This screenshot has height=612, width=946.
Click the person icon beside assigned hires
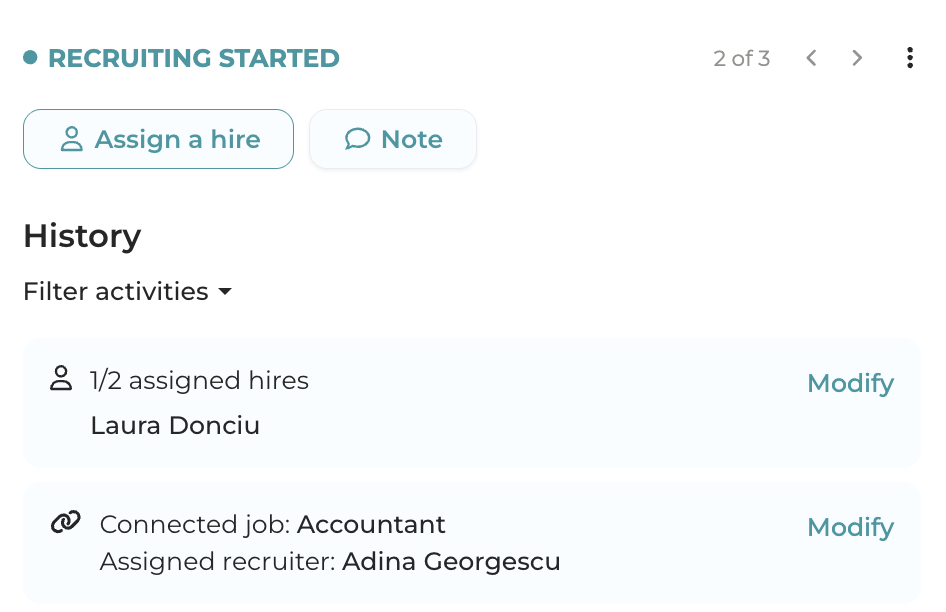[61, 379]
